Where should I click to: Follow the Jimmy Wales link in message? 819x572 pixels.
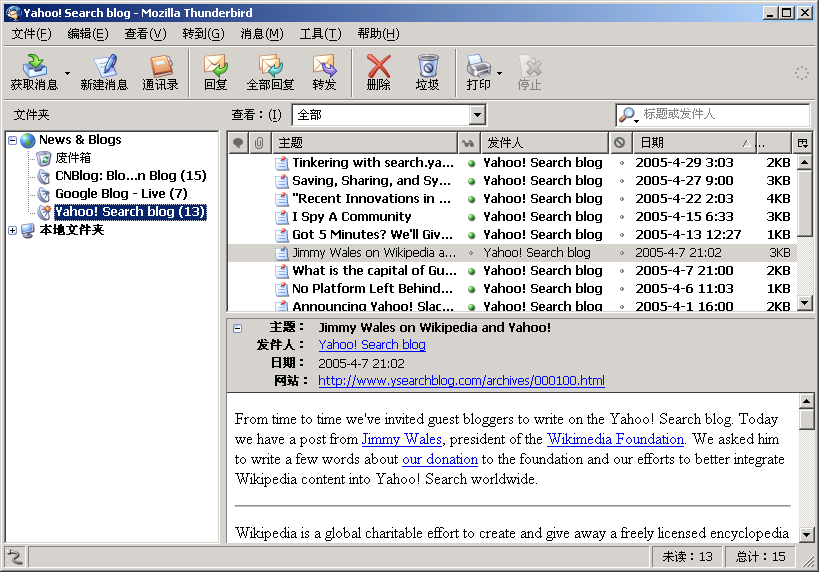click(402, 439)
